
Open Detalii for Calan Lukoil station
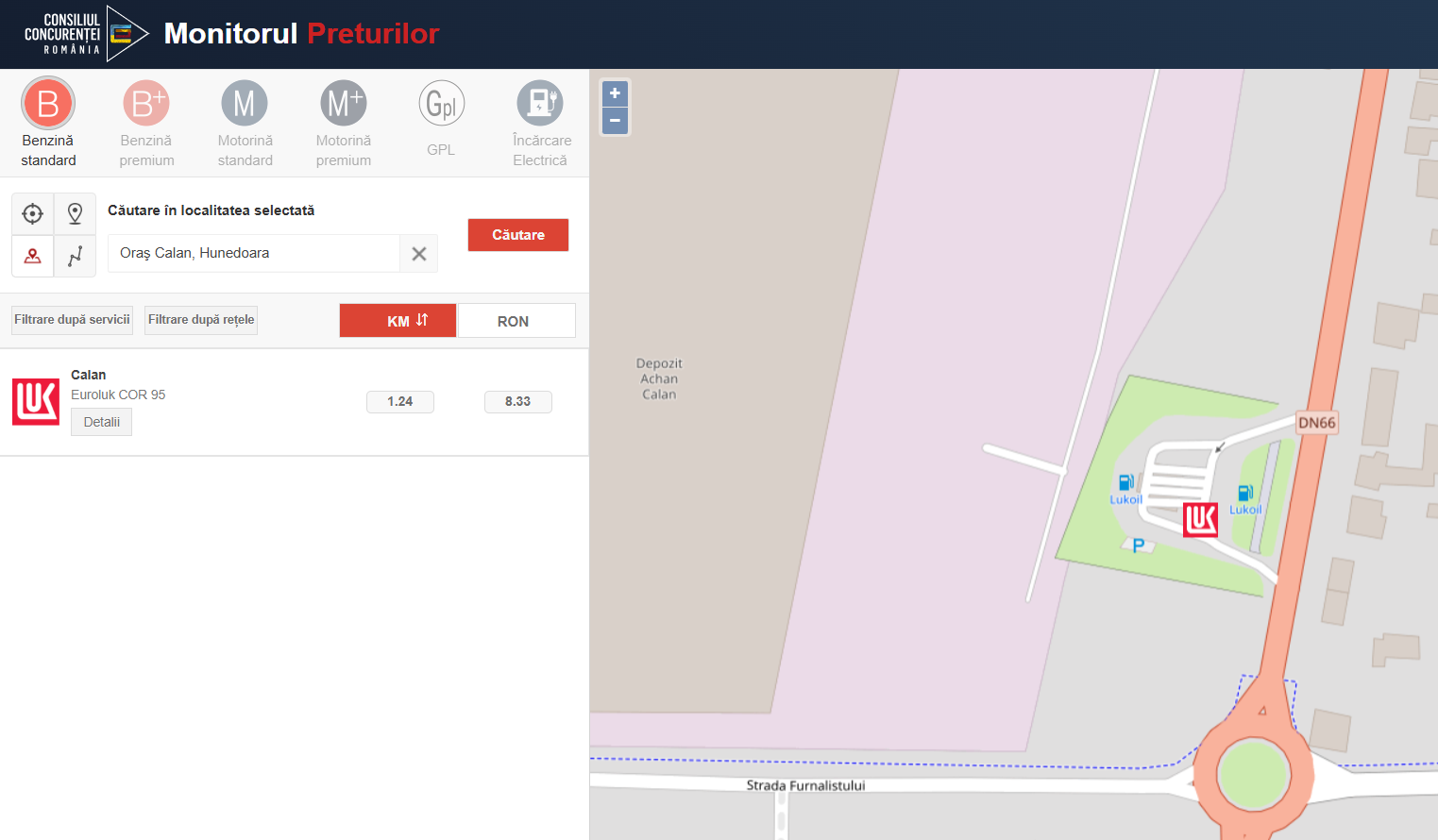101,422
